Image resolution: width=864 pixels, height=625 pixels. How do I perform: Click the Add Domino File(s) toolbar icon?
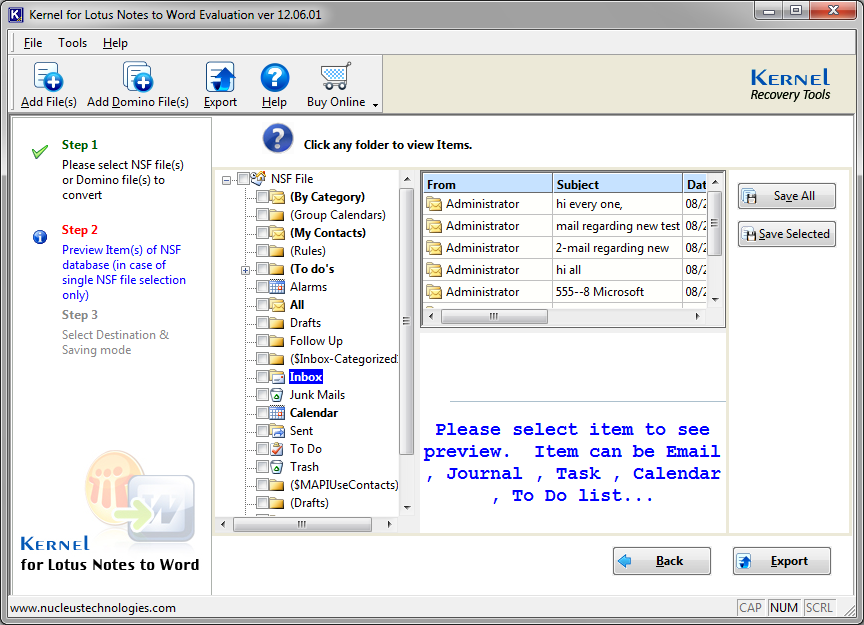137,77
